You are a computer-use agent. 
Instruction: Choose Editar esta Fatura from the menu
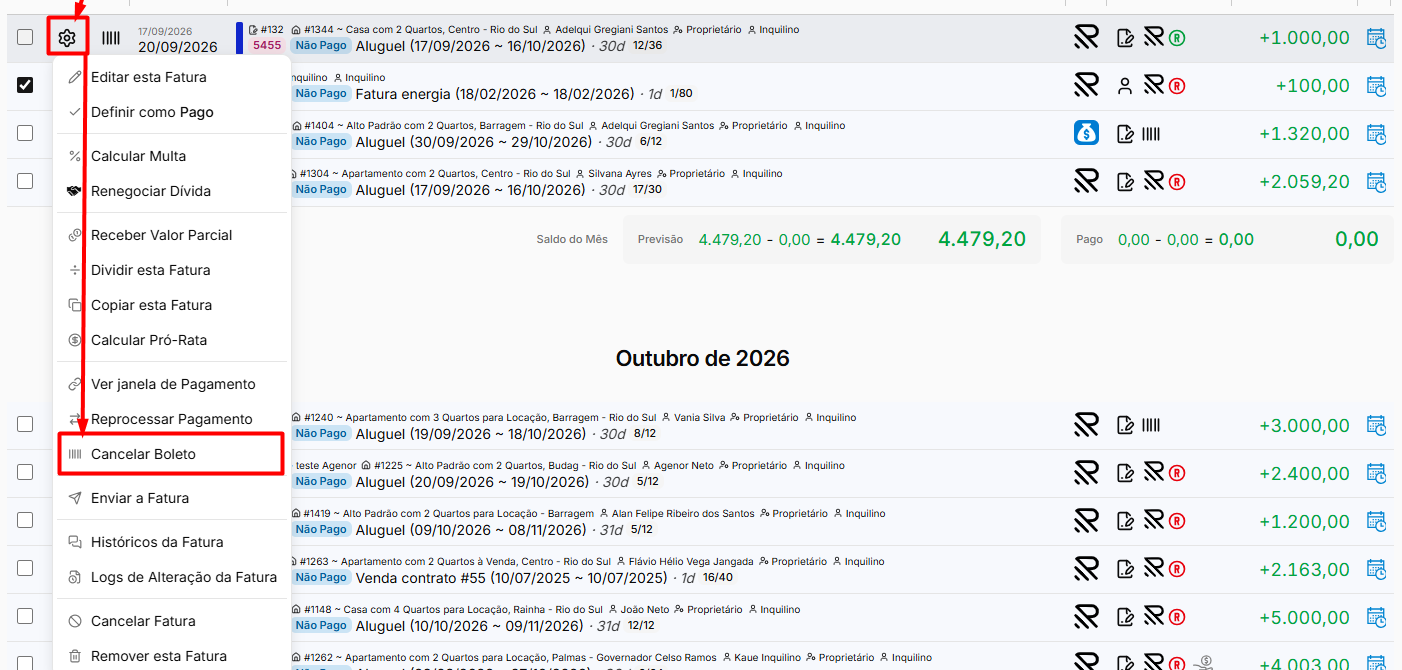(171, 77)
